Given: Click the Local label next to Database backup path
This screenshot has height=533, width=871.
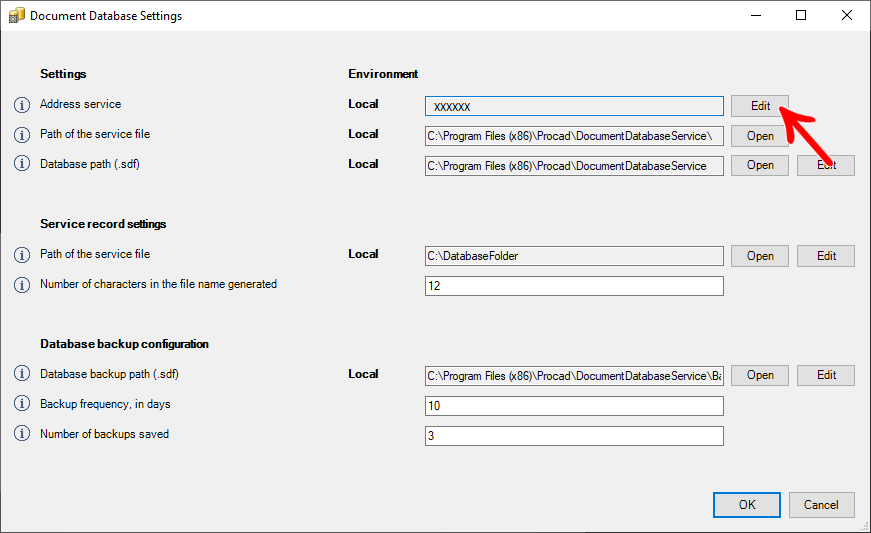Looking at the screenshot, I should pos(363,374).
